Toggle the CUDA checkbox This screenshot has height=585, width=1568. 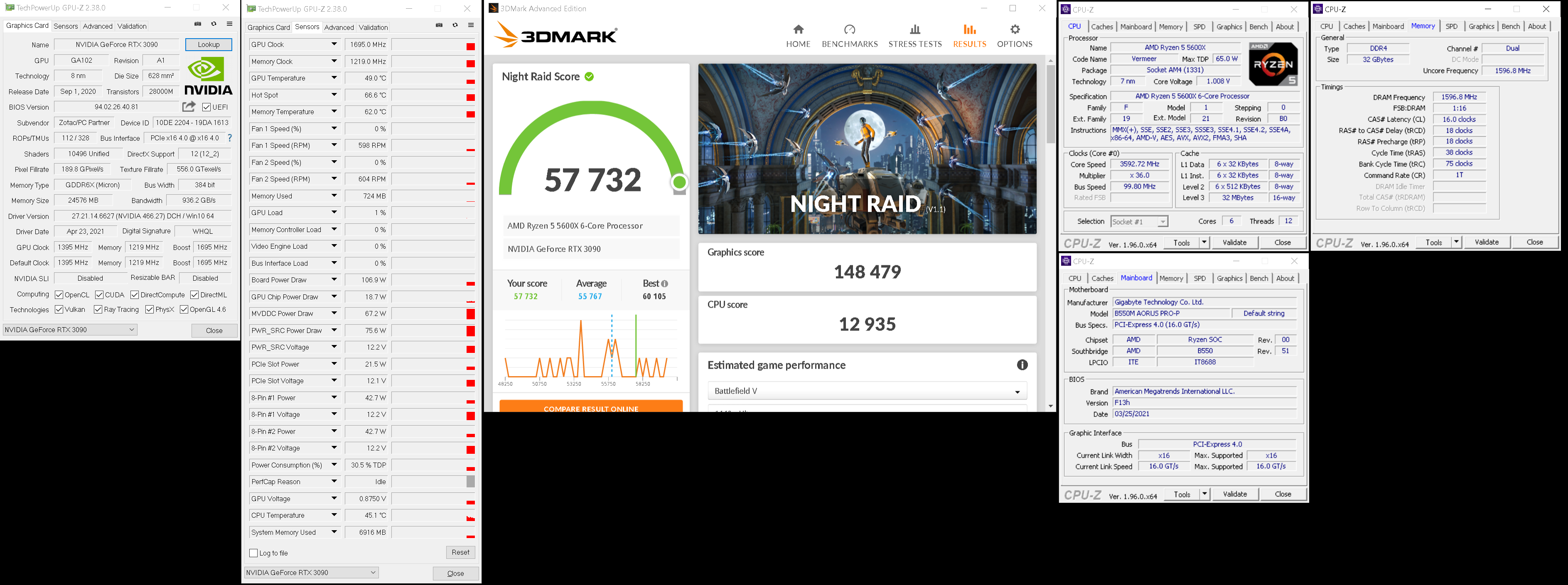pos(99,295)
